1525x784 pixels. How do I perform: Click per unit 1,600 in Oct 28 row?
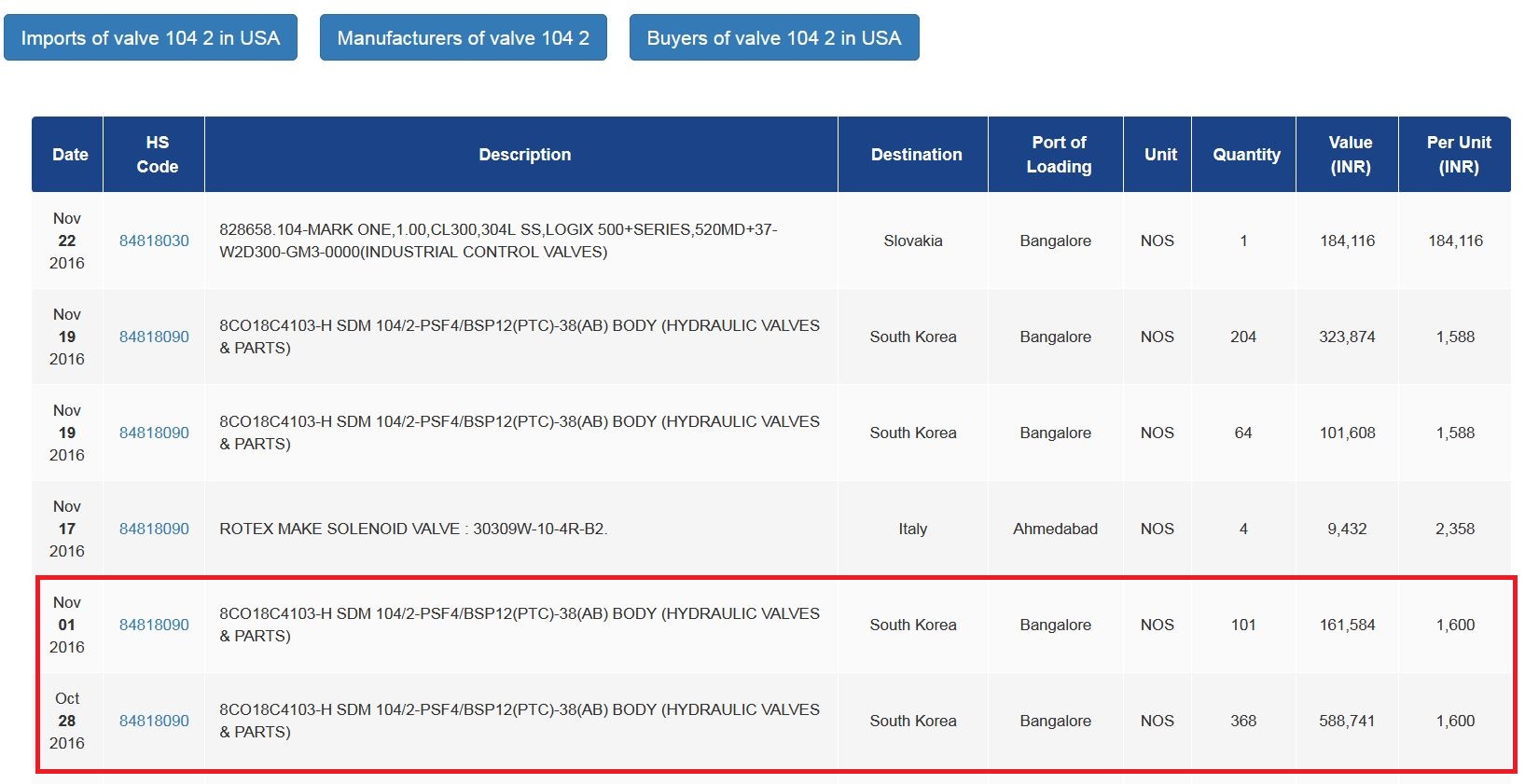click(x=1455, y=721)
